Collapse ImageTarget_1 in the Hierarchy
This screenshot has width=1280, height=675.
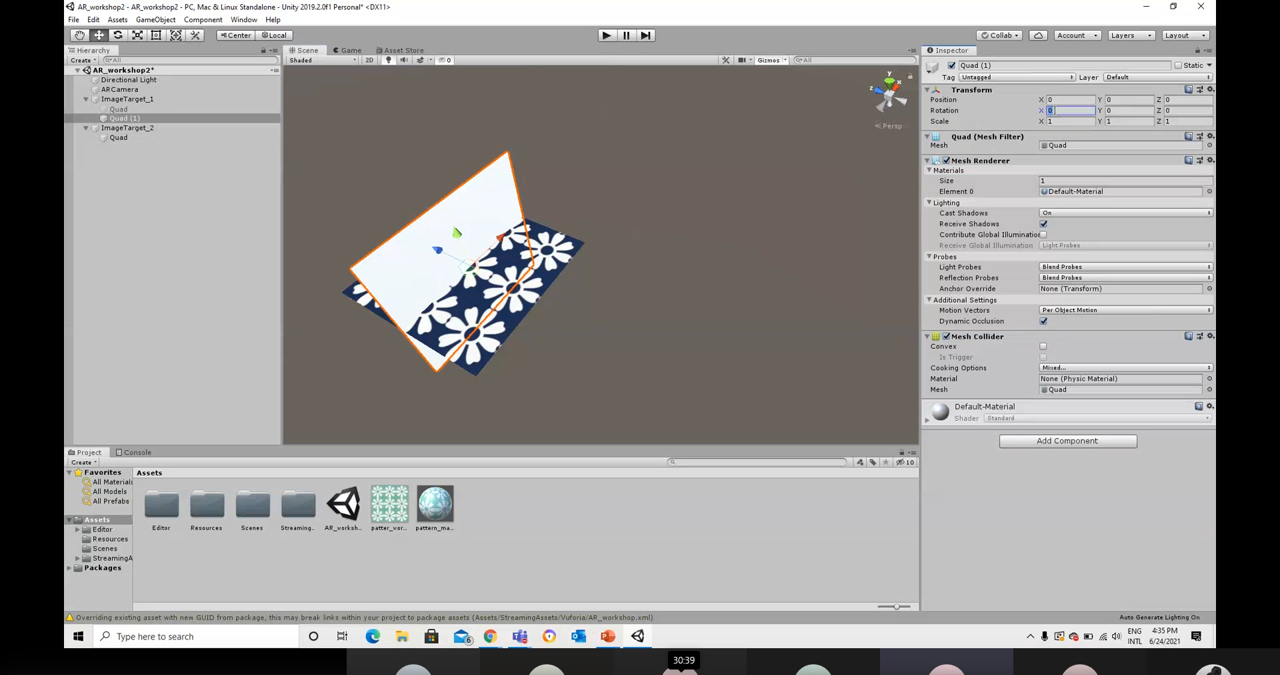click(x=86, y=99)
